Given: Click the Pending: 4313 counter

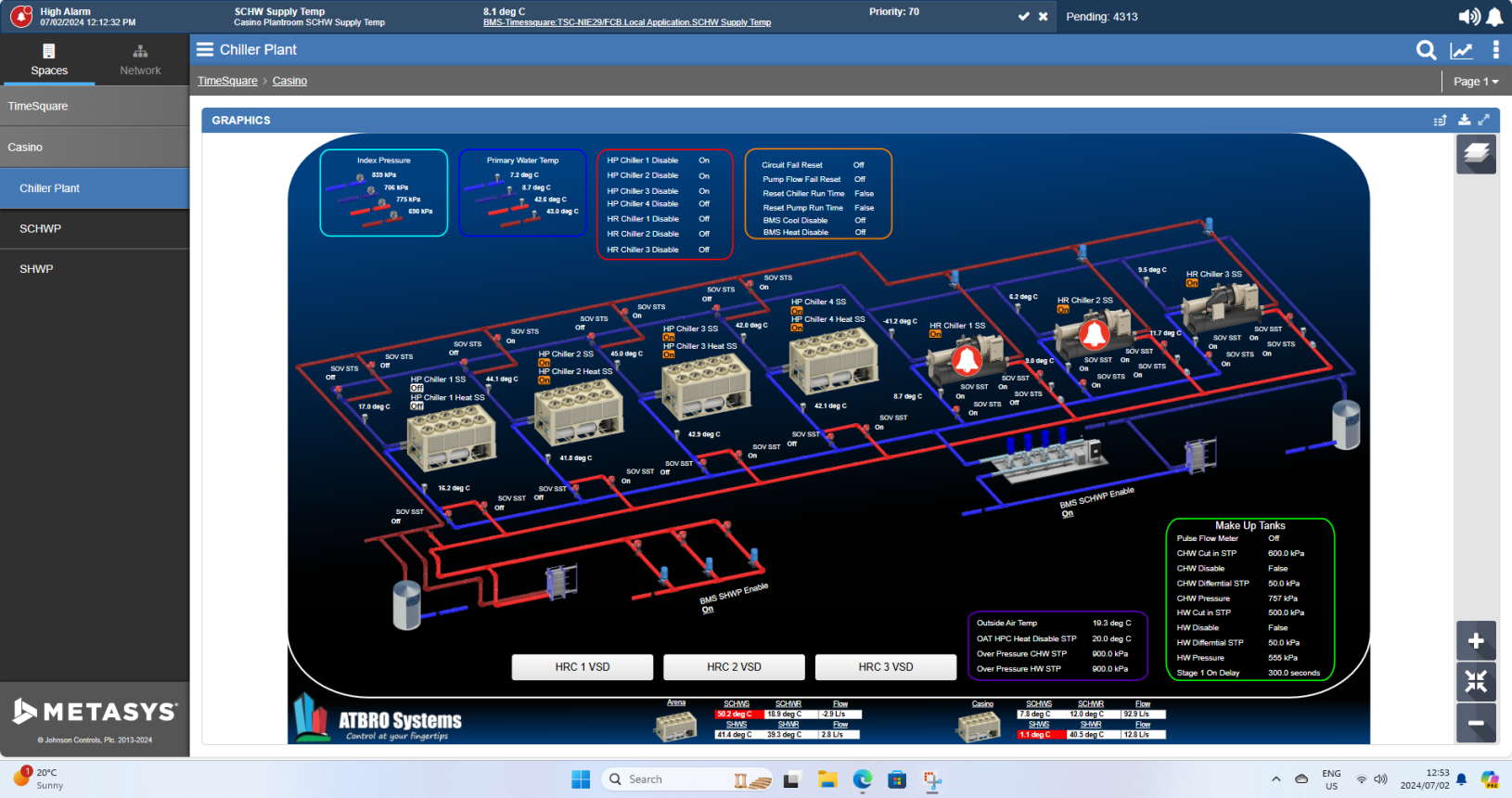Looking at the screenshot, I should tap(1102, 17).
